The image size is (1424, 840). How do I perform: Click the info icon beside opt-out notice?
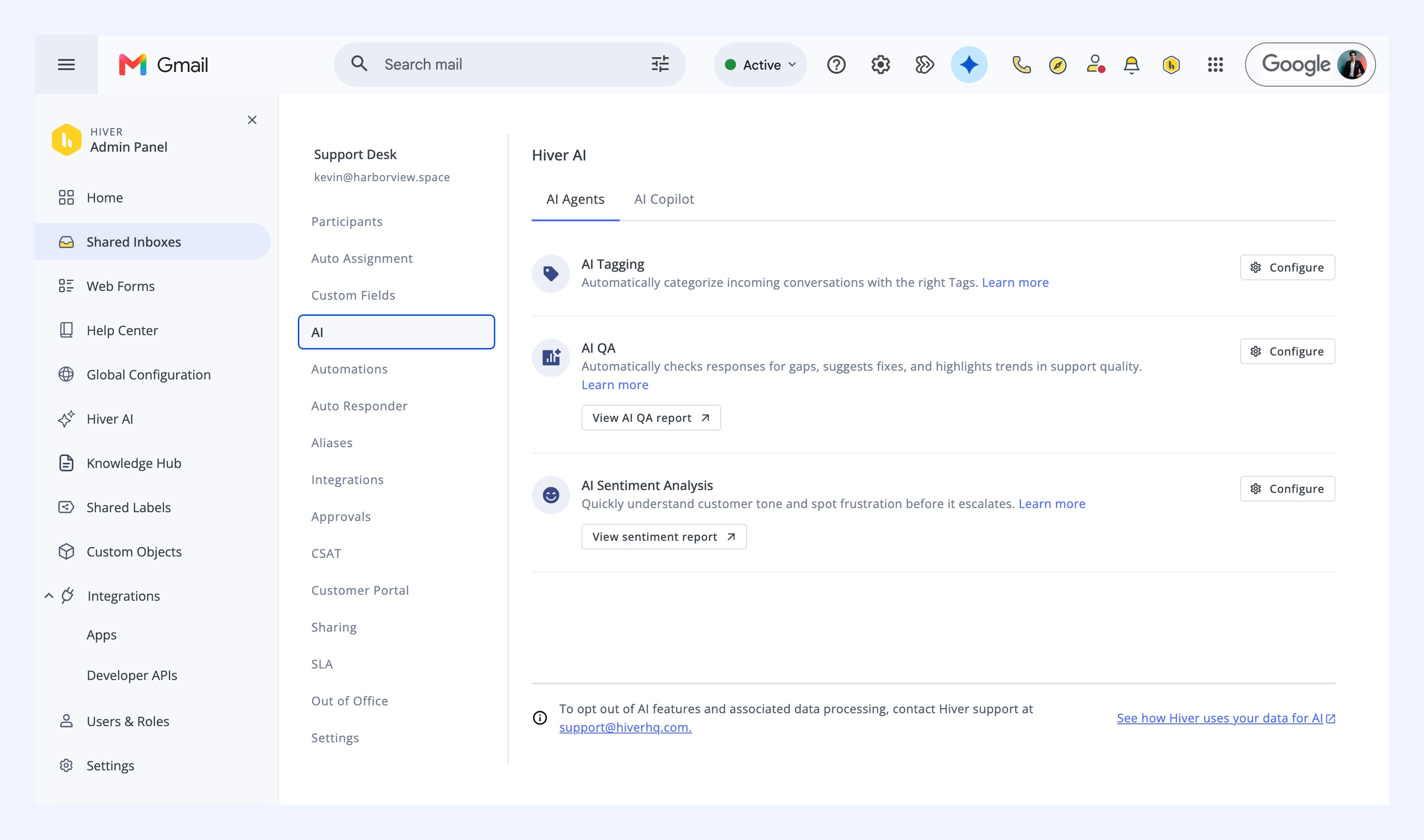(540, 718)
